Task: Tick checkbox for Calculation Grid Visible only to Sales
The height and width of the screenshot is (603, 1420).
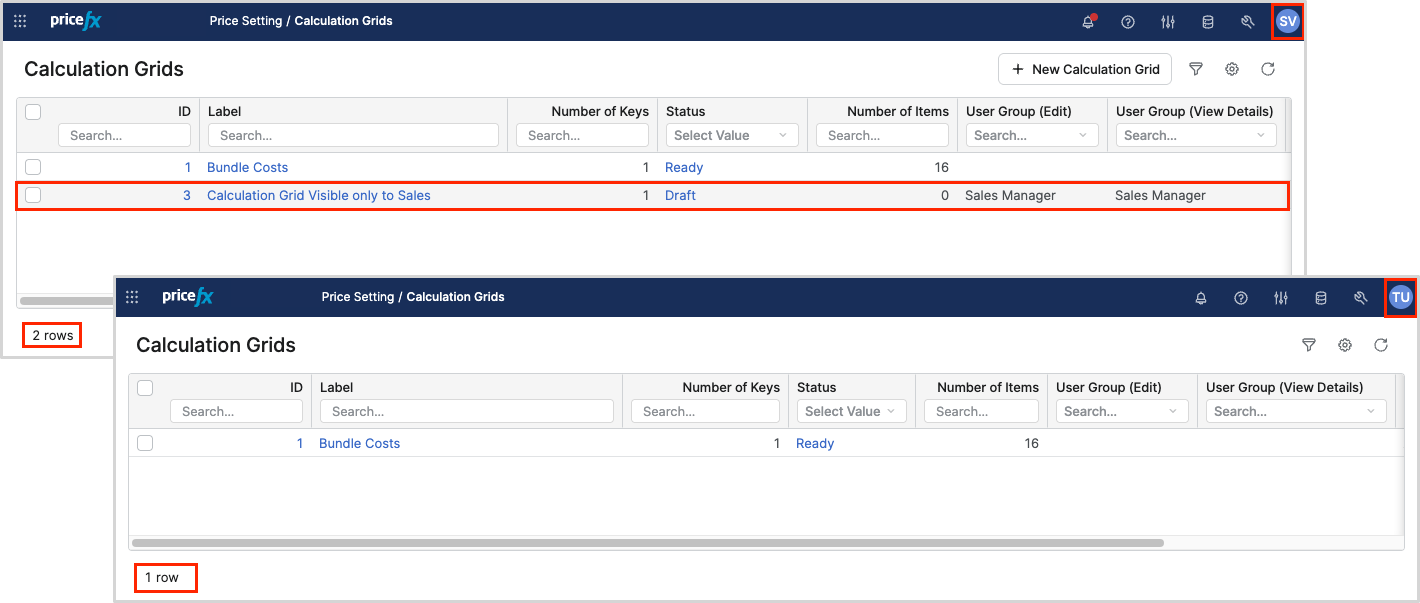Action: 33,196
